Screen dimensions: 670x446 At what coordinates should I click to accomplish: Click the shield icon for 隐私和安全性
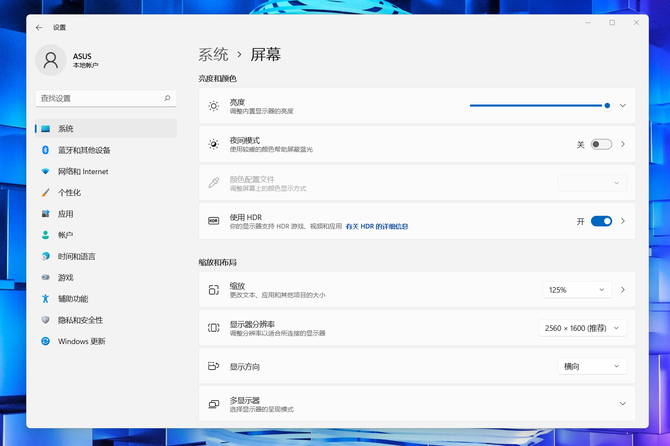pyautogui.click(x=45, y=320)
